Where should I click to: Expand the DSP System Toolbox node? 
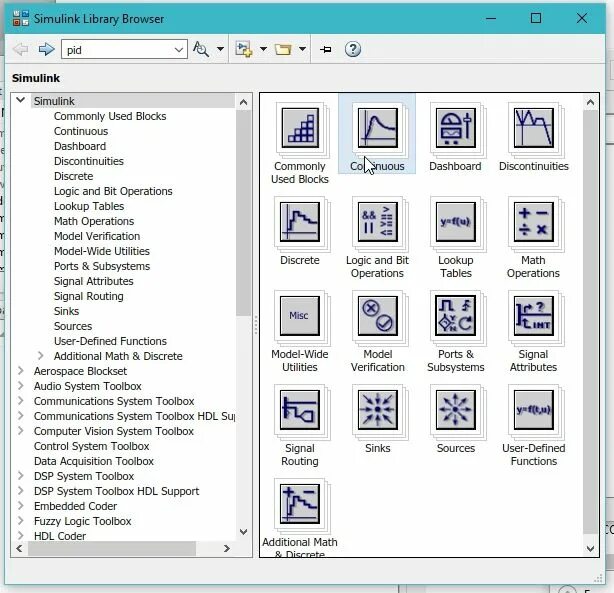click(21, 475)
